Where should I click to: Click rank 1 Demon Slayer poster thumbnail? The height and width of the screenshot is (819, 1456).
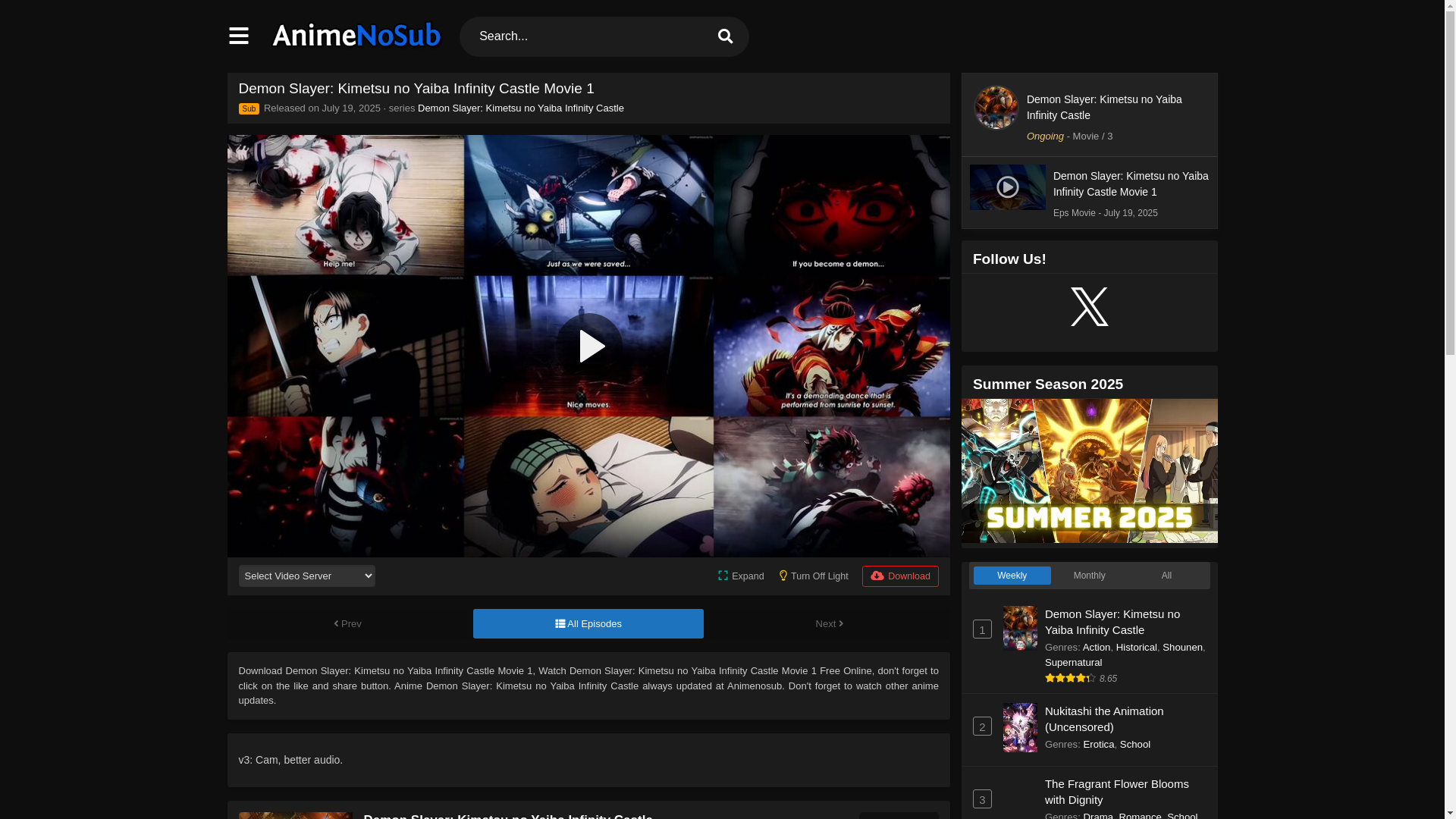tap(1020, 628)
